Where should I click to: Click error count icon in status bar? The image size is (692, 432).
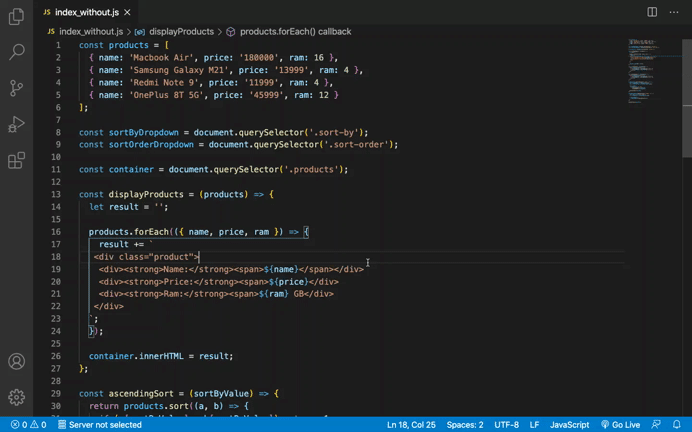15,424
